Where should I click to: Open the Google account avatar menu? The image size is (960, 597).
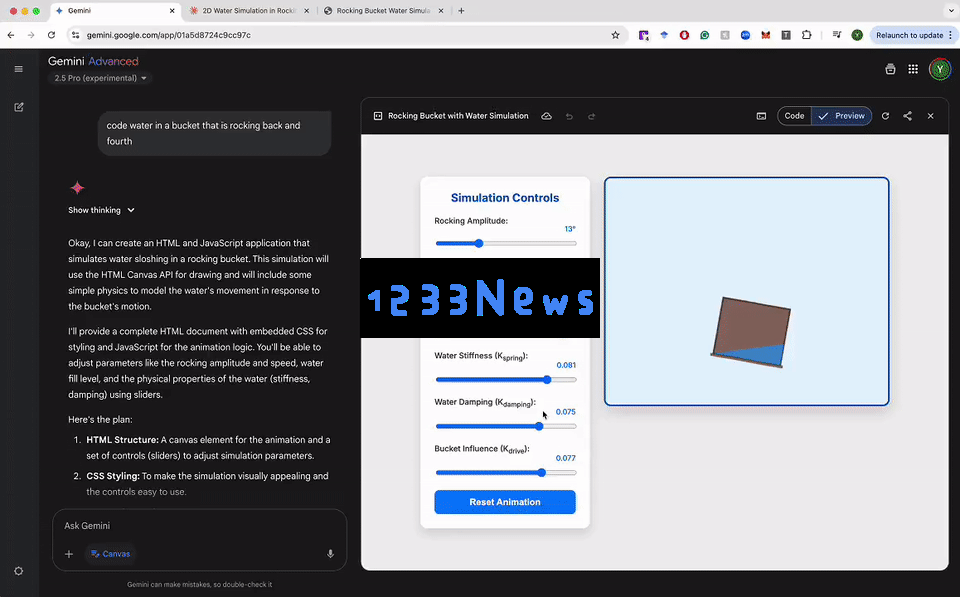(x=940, y=69)
